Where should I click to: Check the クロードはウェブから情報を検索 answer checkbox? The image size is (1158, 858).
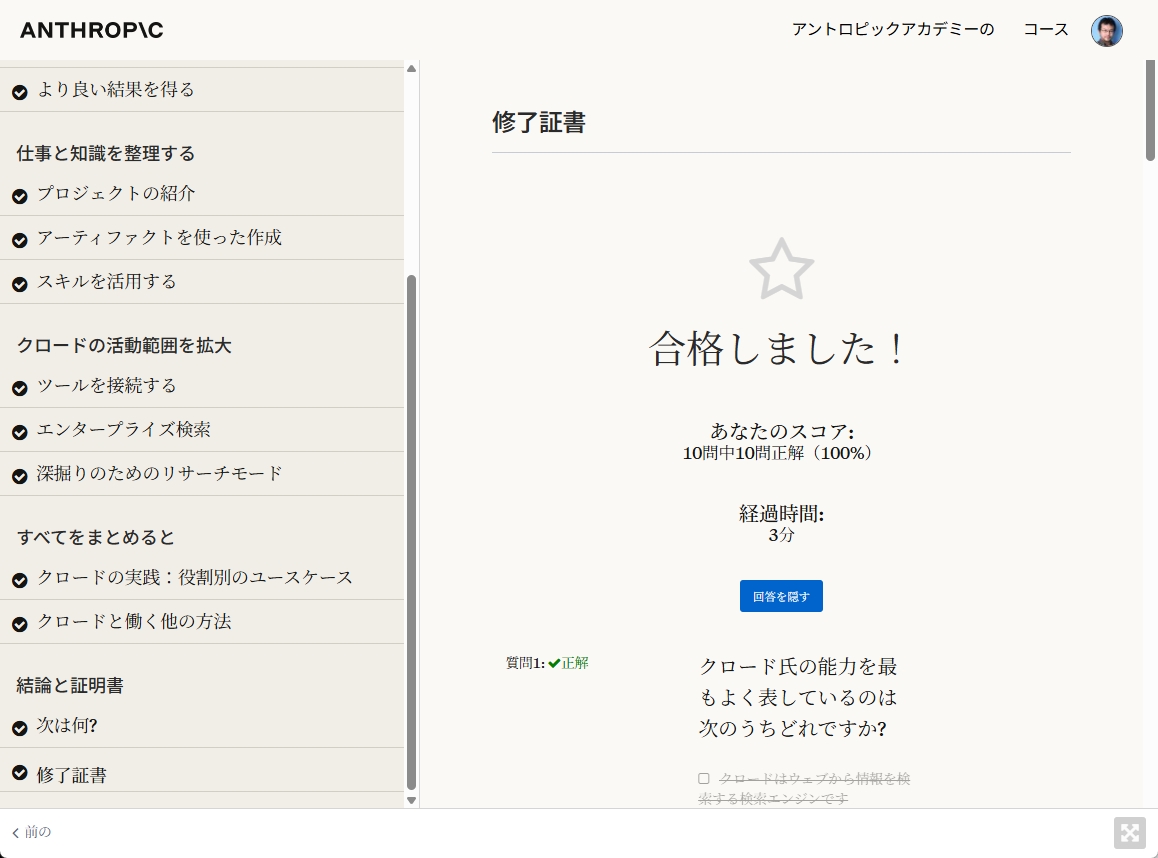tap(703, 777)
